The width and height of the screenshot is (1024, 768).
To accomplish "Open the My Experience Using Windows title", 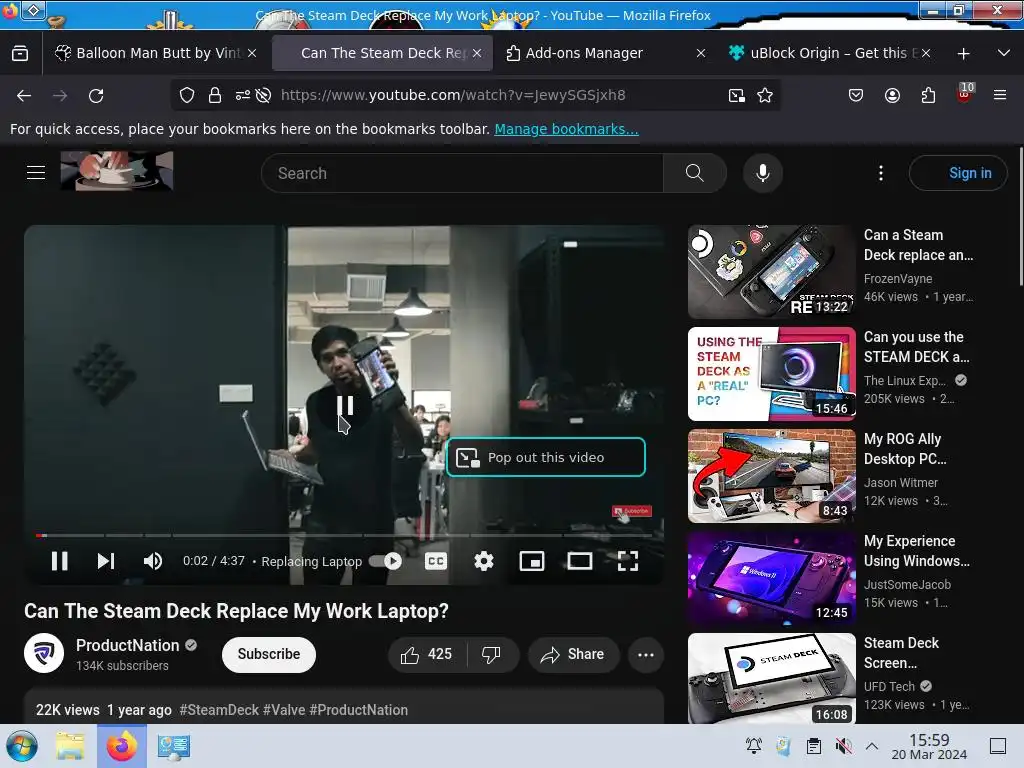I will coord(917,551).
